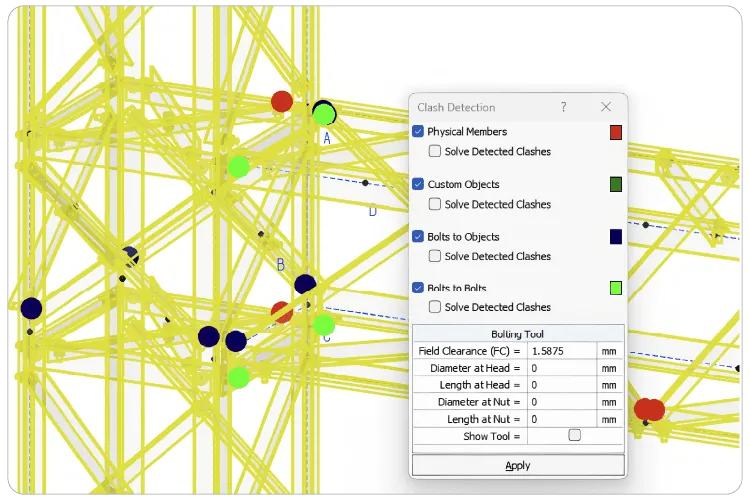Click the Clash Detection dialog title
The height and width of the screenshot is (500, 750).
(456, 107)
